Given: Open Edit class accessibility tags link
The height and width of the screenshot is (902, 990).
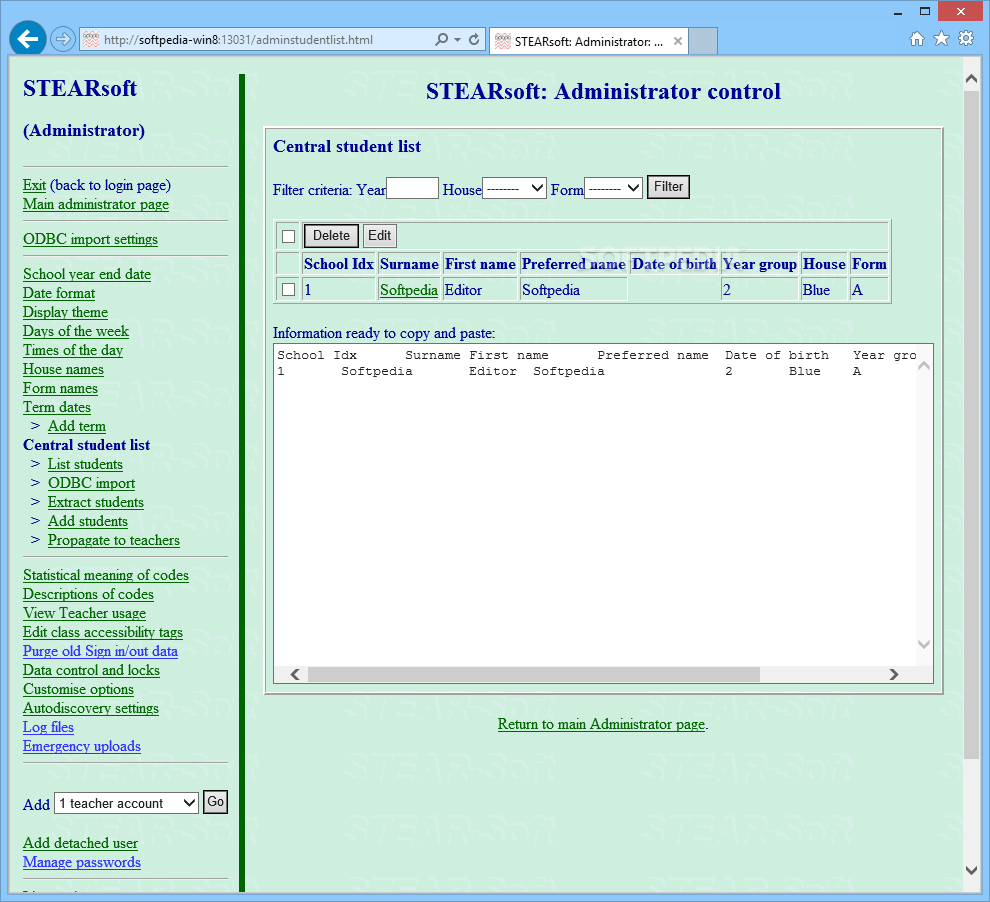Looking at the screenshot, I should click(x=103, y=632).
